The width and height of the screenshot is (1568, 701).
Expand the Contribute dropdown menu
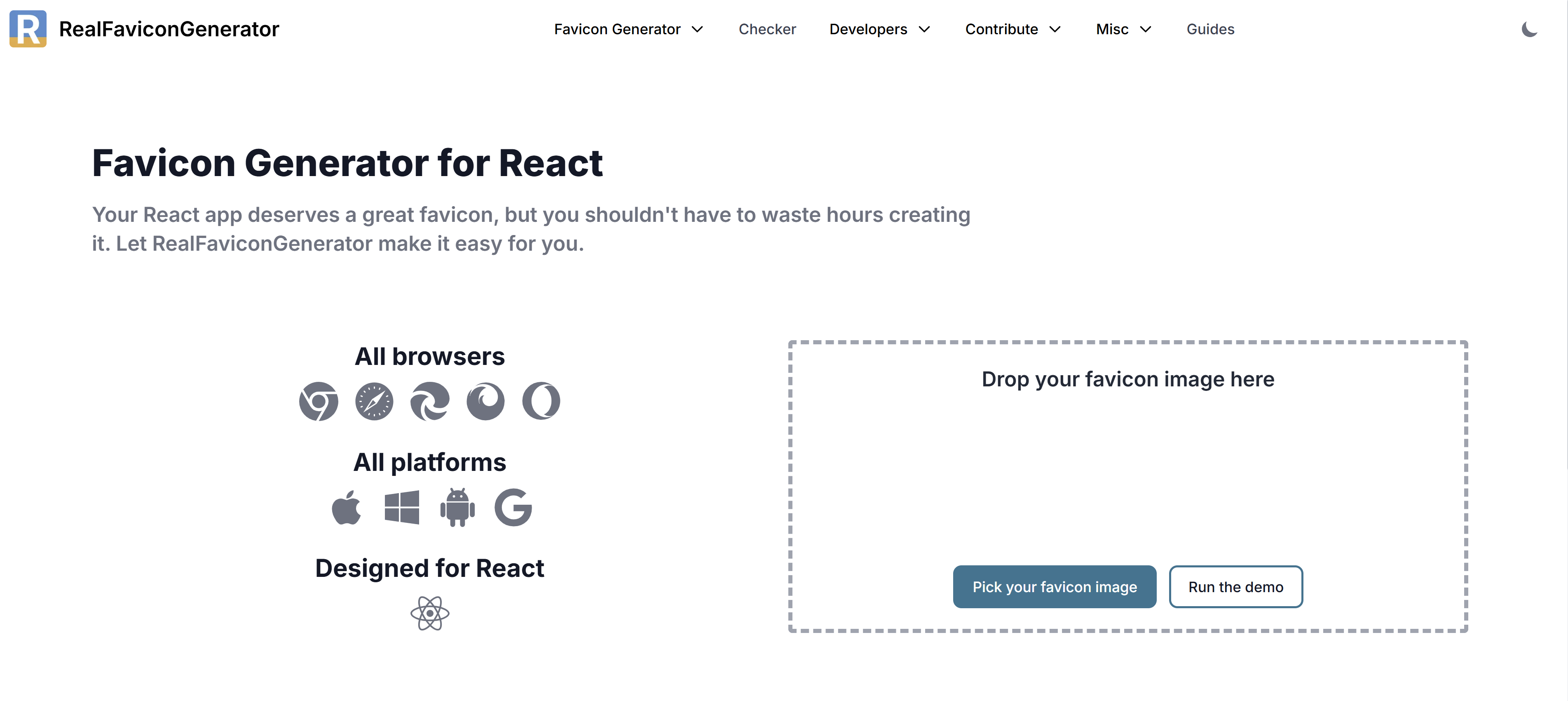(1013, 29)
